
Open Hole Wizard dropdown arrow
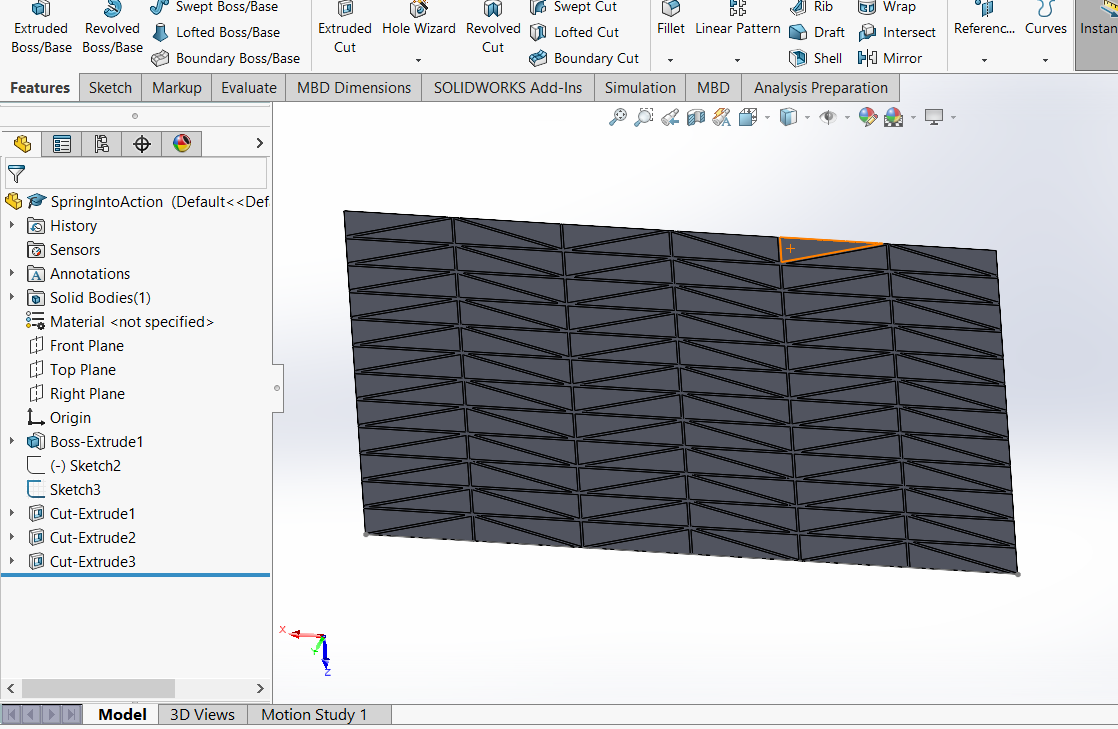419,61
